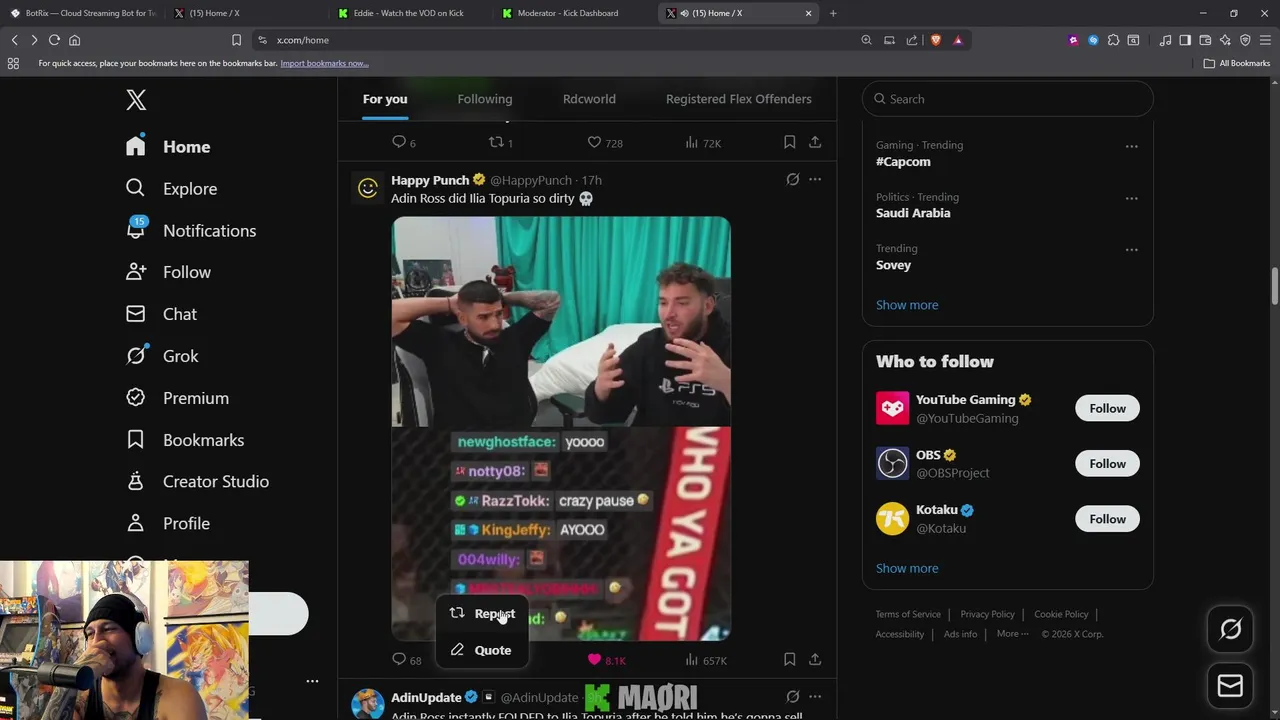Viewport: 1280px width, 720px height.
Task: Show more Who to follow suggestions
Action: click(x=907, y=568)
